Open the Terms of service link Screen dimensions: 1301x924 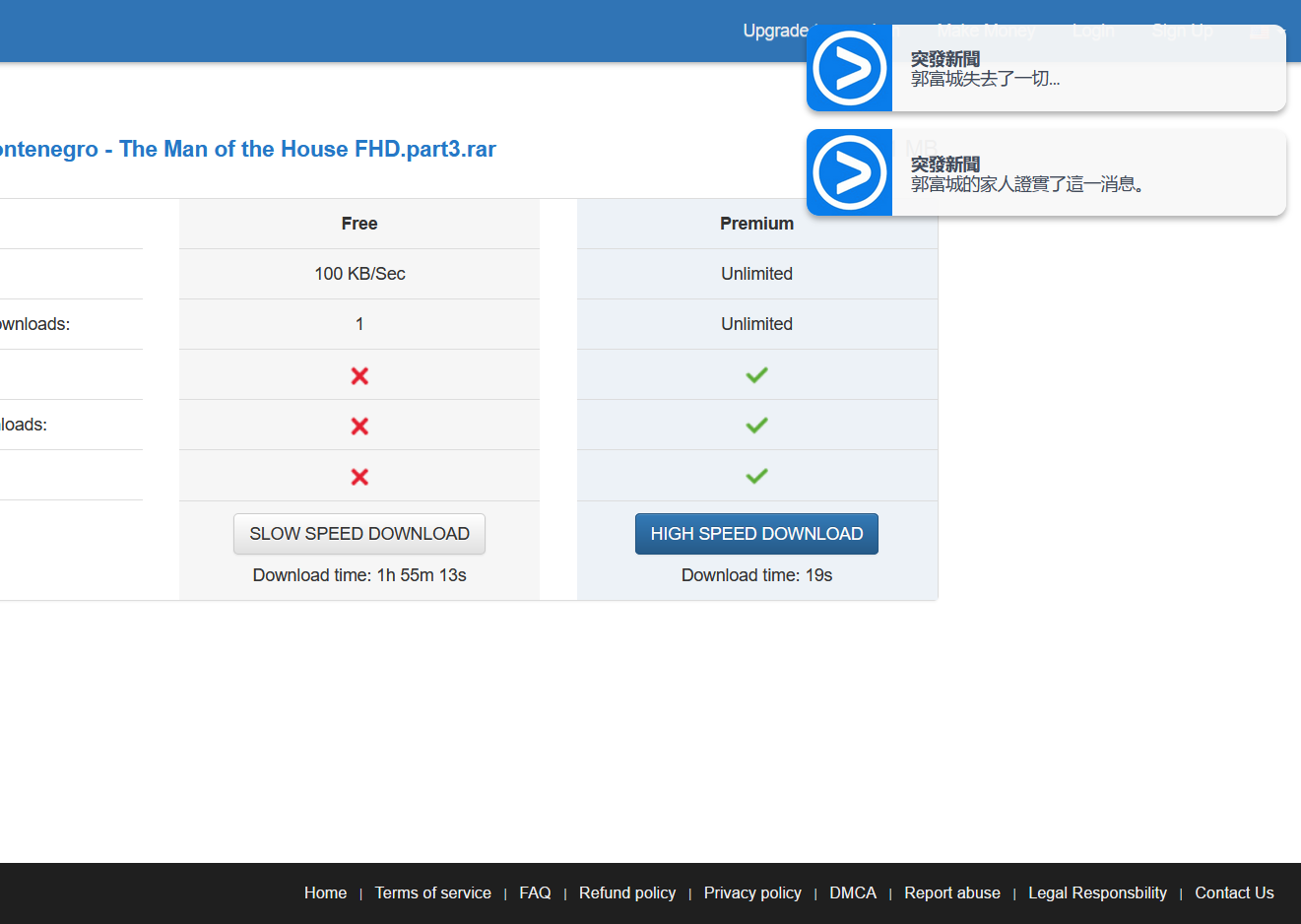tap(433, 892)
